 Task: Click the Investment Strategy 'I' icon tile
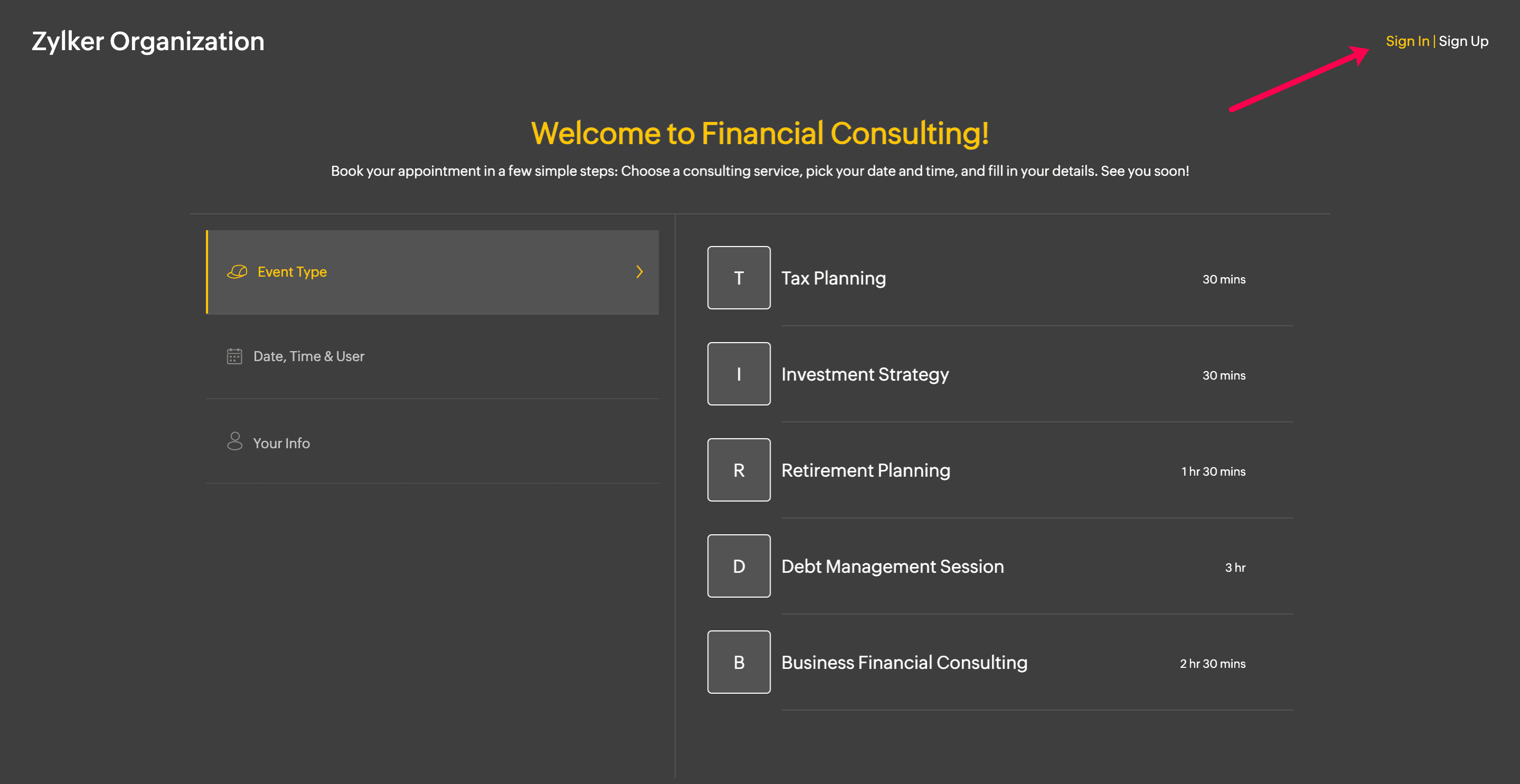coord(738,373)
